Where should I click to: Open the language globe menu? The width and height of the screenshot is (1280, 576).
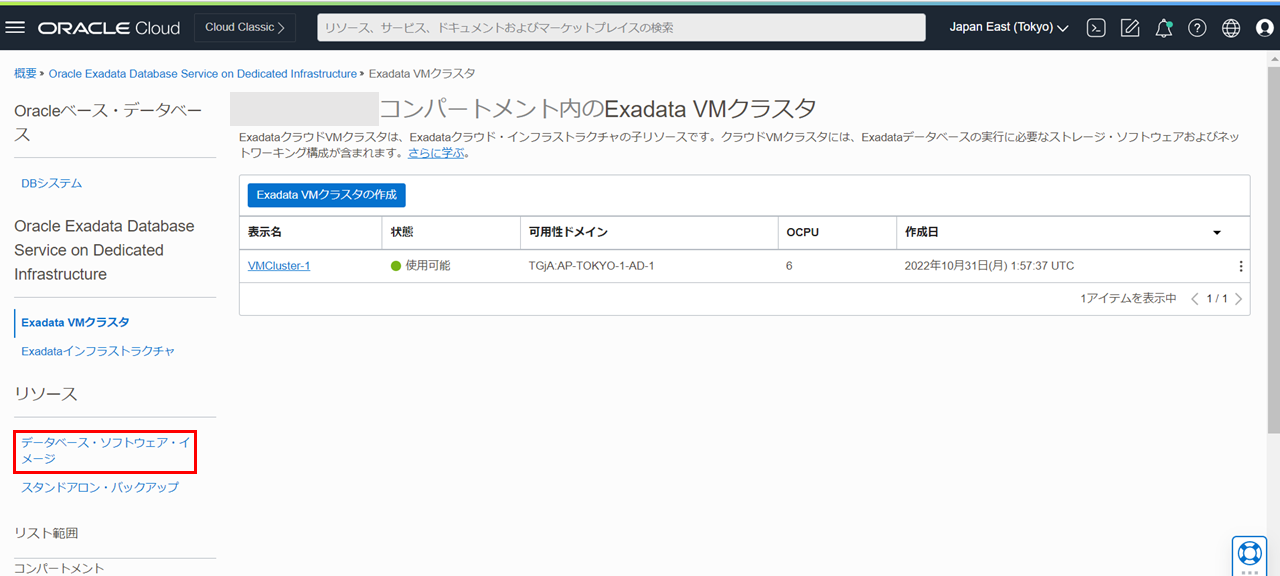(1231, 28)
